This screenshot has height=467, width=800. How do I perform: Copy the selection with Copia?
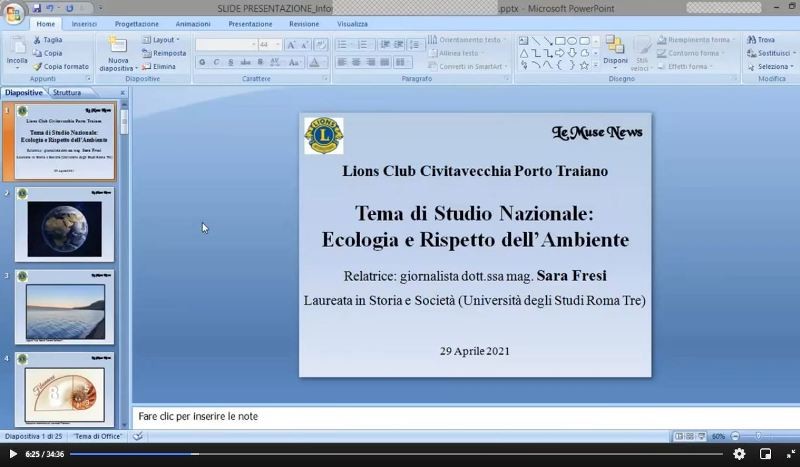pos(47,53)
